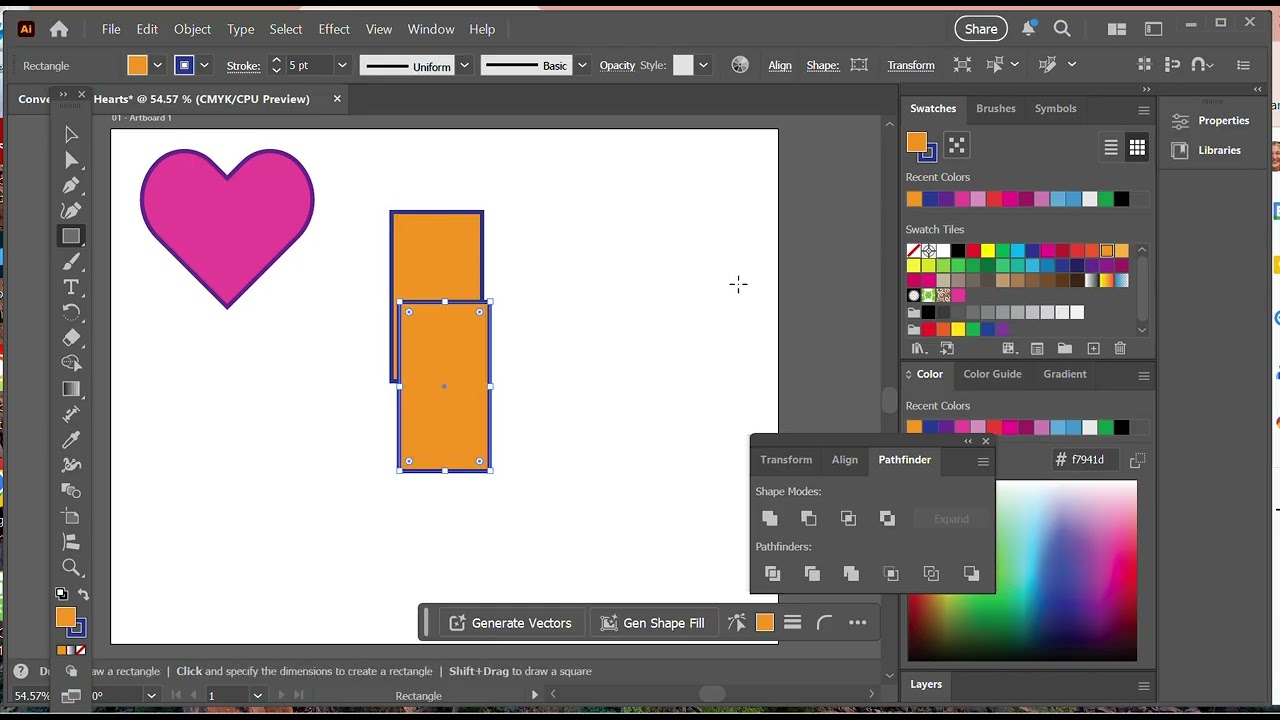This screenshot has width=1280, height=720.
Task: Apply Intersect shape mode
Action: [848, 518]
